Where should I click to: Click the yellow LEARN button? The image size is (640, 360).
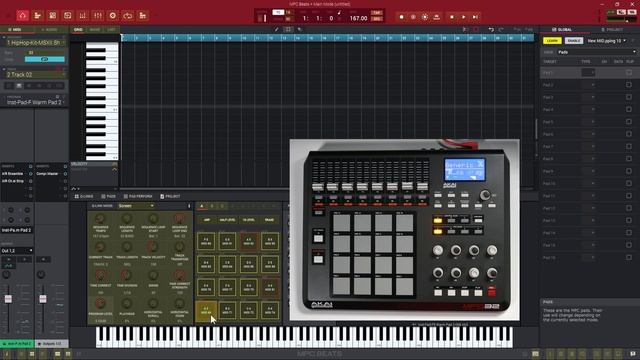pos(552,41)
